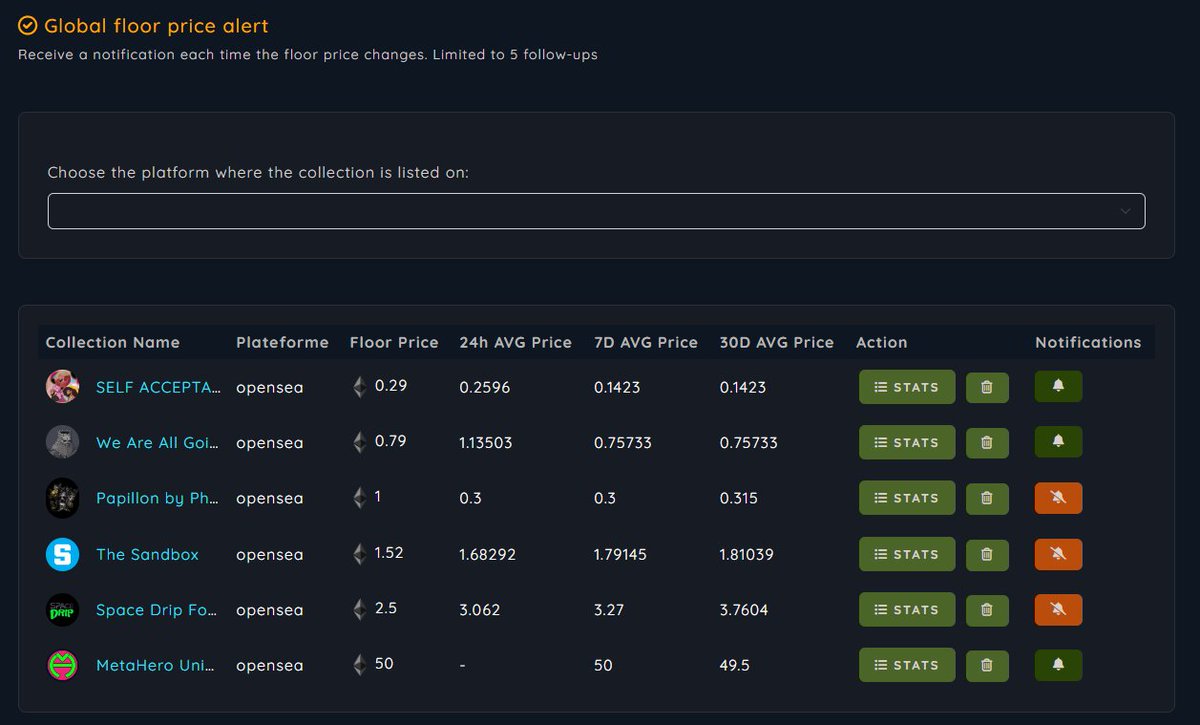Click the Collection Name column header
The image size is (1200, 725).
pyautogui.click(x=113, y=342)
